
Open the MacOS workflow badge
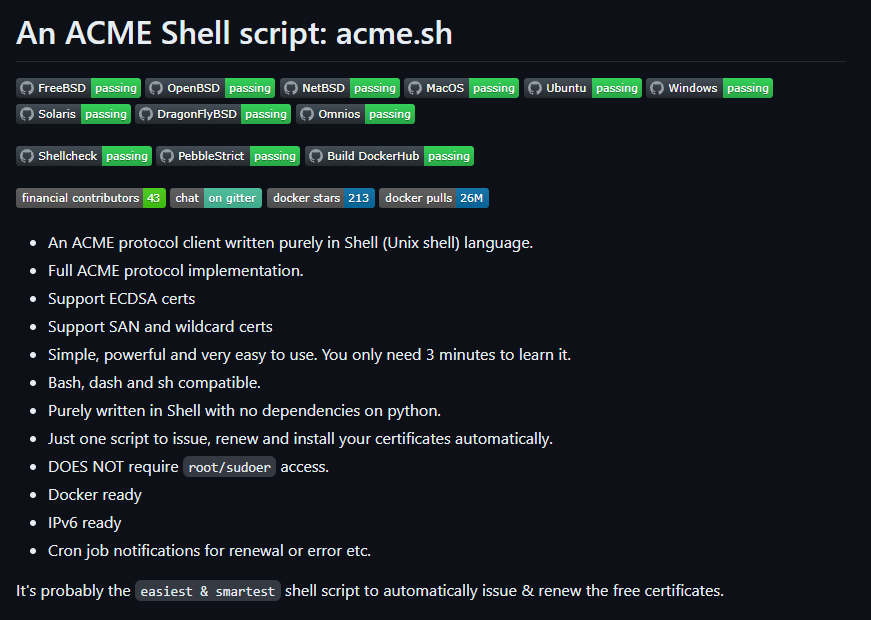462,88
